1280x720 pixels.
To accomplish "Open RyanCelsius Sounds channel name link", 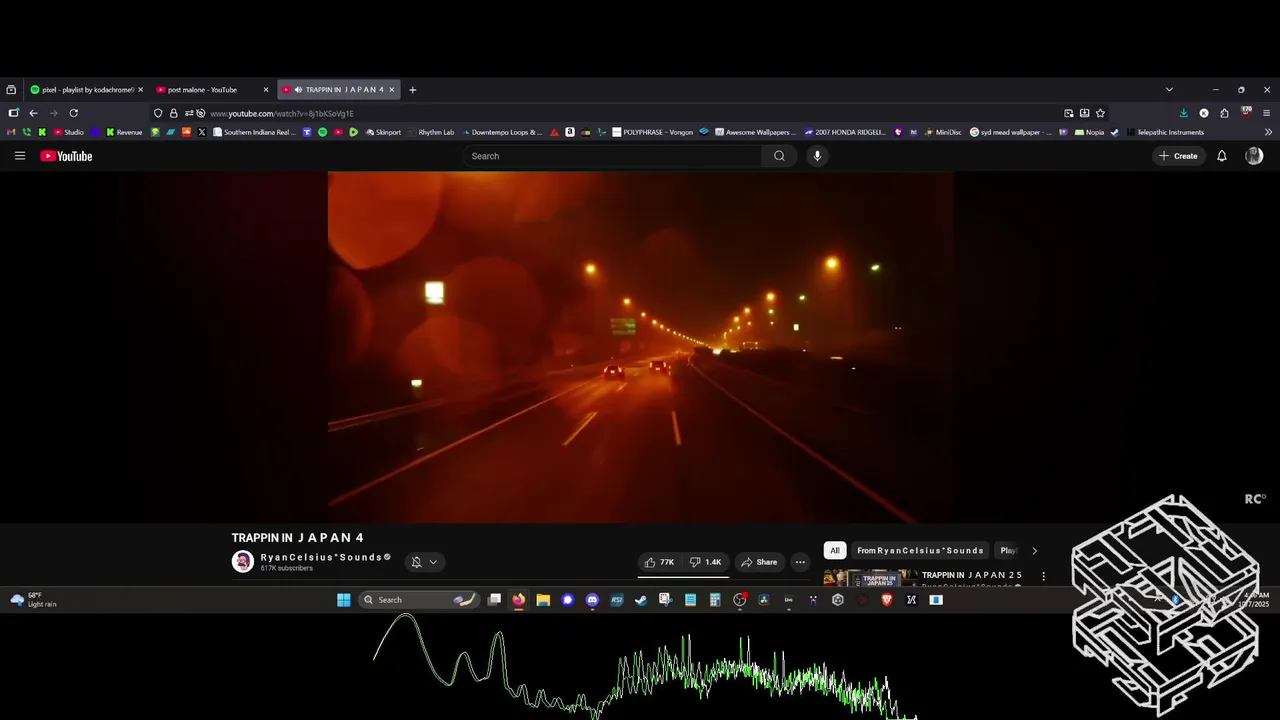I will pyautogui.click(x=321, y=557).
